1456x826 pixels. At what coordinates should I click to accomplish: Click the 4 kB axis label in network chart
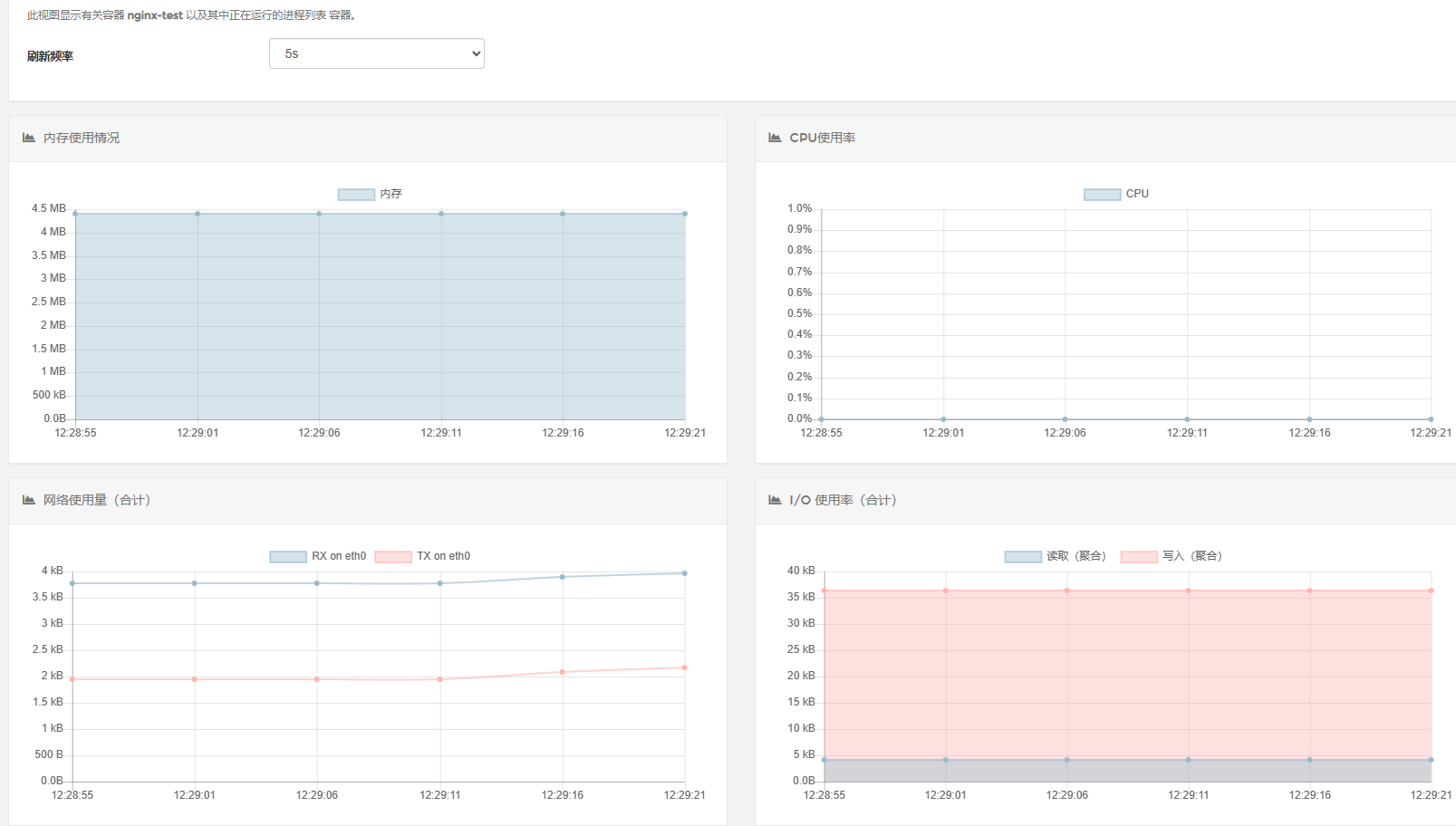coord(53,571)
